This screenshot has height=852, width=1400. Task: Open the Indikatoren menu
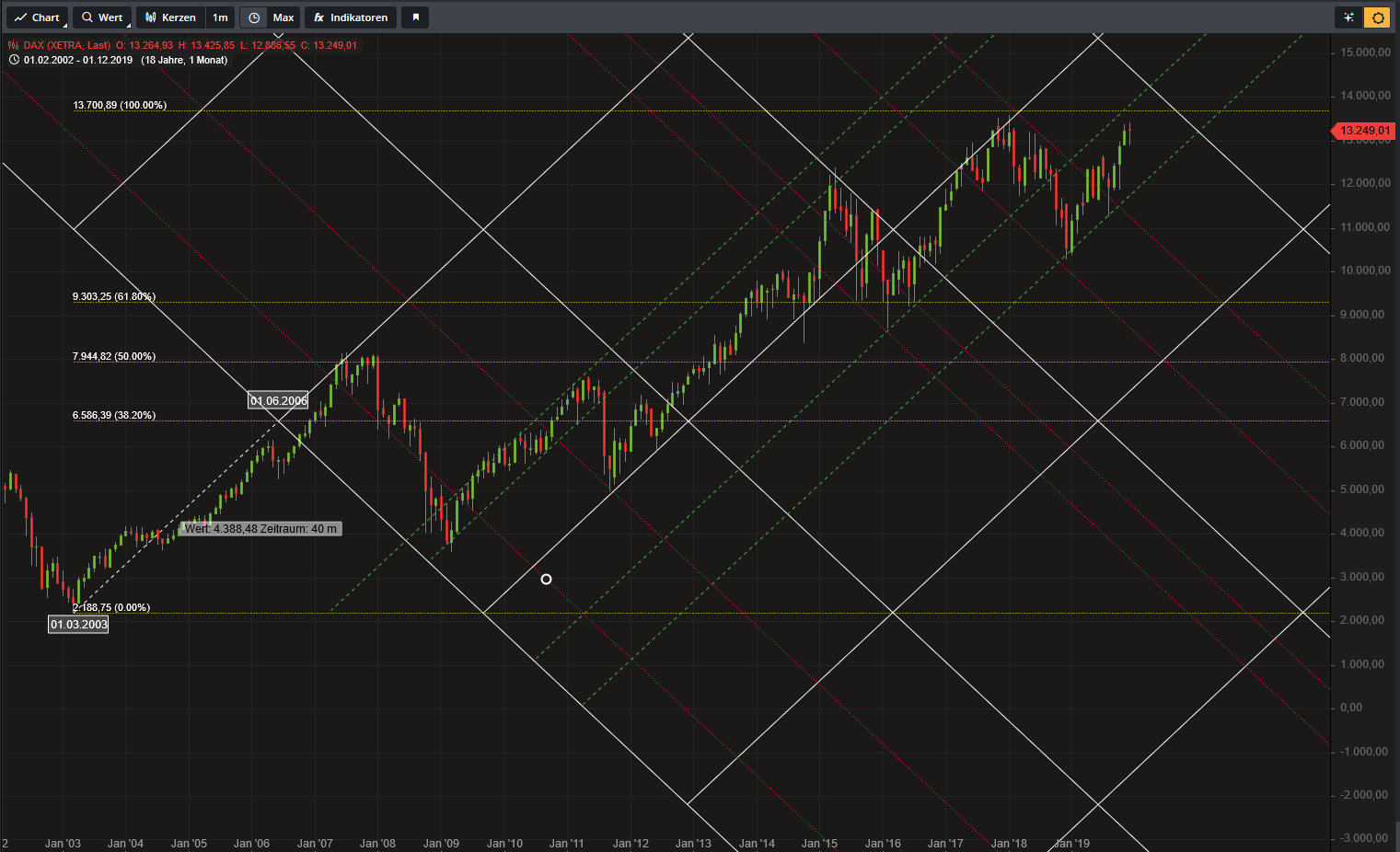coord(351,17)
